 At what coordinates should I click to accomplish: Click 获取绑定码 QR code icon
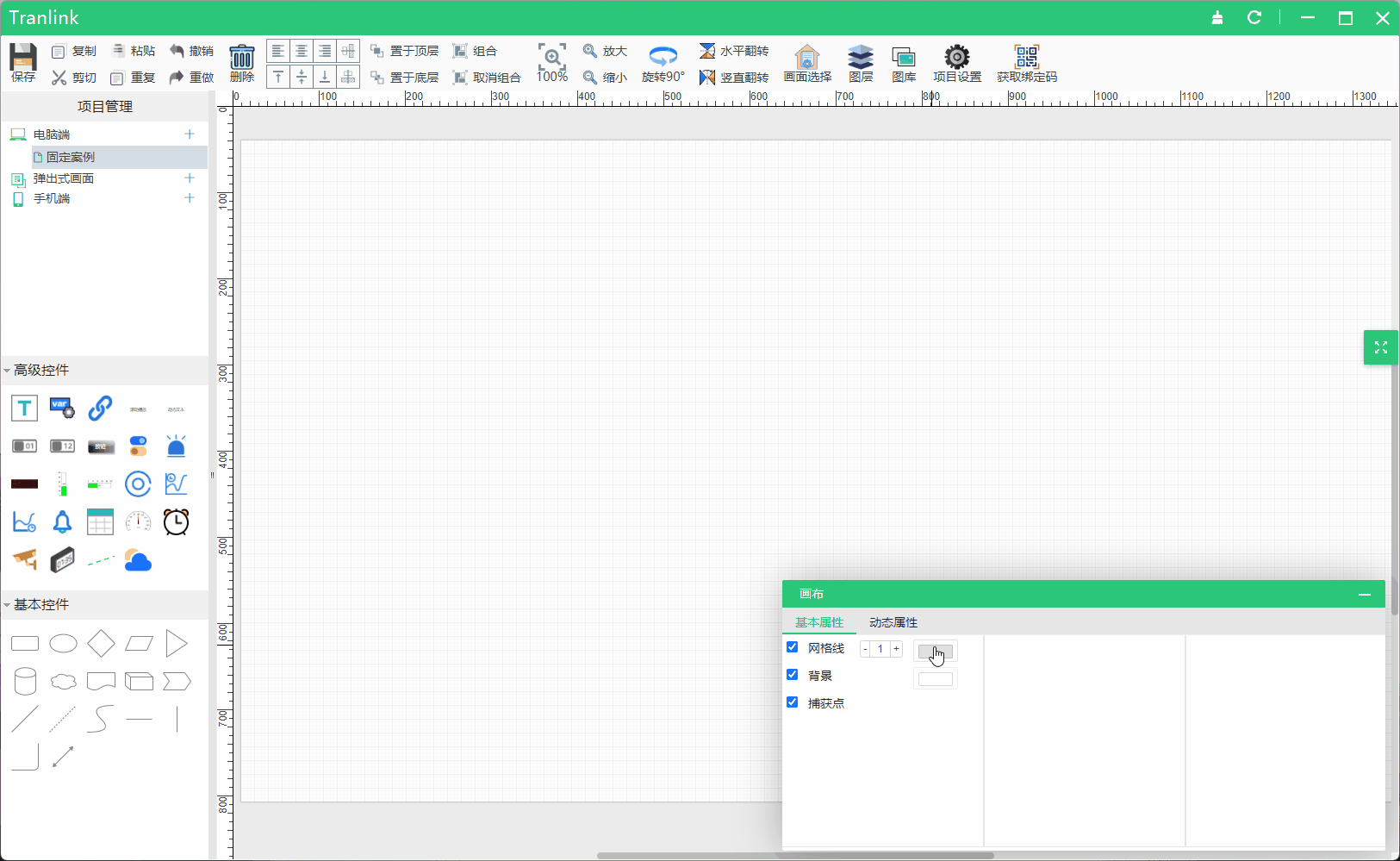(x=1027, y=58)
